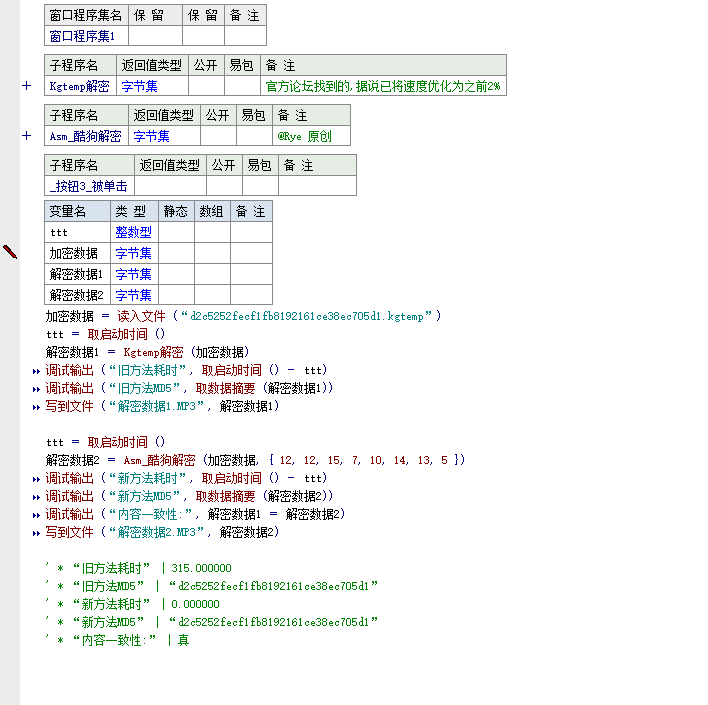Click arrow marker beside 调试输出 "新方法耗时" line
Image resolution: width=708 pixels, height=705 pixels.
point(36,479)
